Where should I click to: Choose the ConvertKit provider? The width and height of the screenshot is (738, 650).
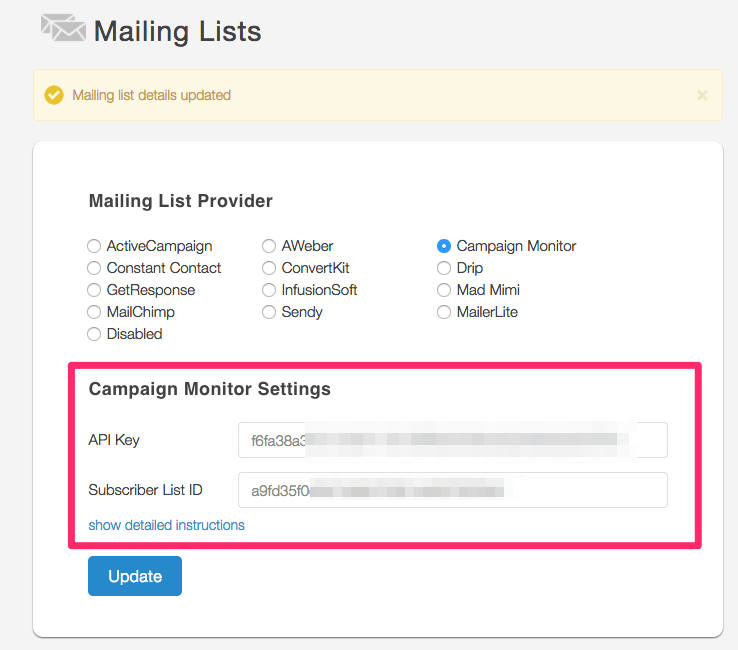point(269,268)
